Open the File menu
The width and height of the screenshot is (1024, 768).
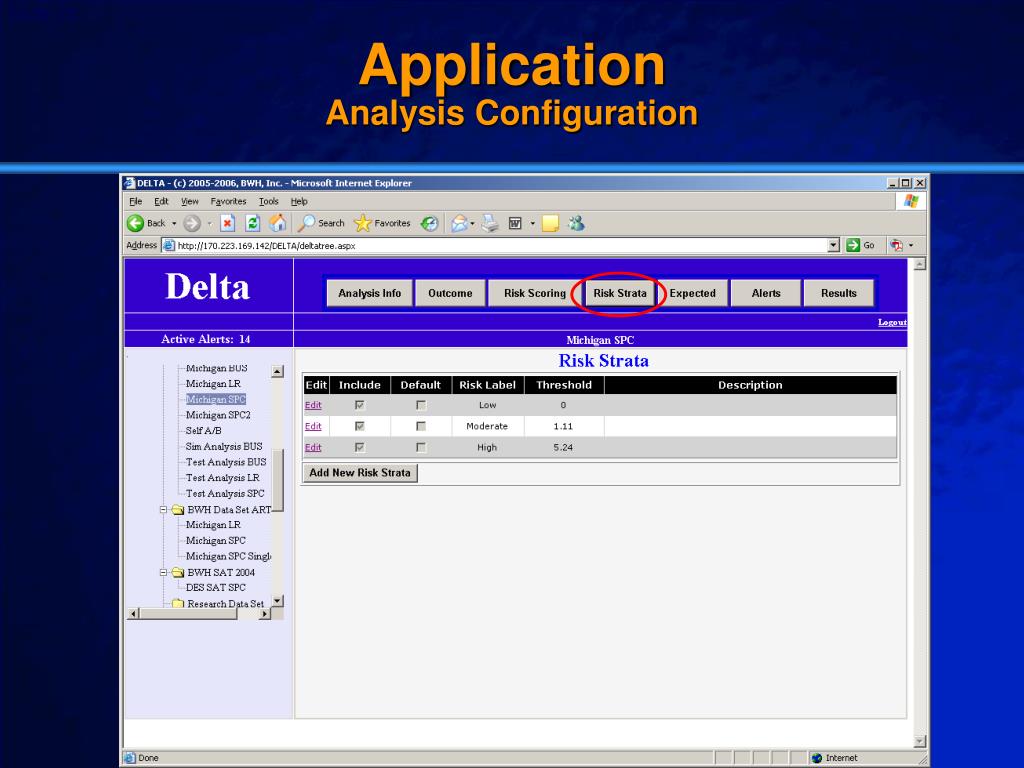pos(135,201)
